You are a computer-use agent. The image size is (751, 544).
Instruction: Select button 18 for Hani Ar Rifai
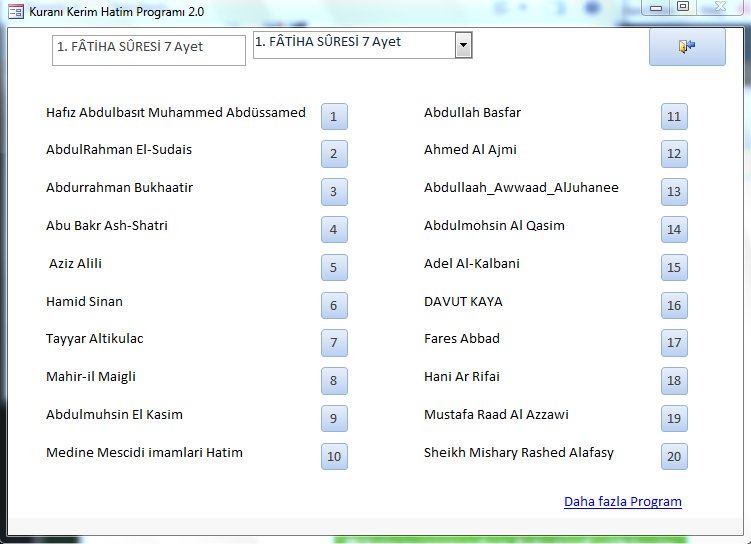674,381
